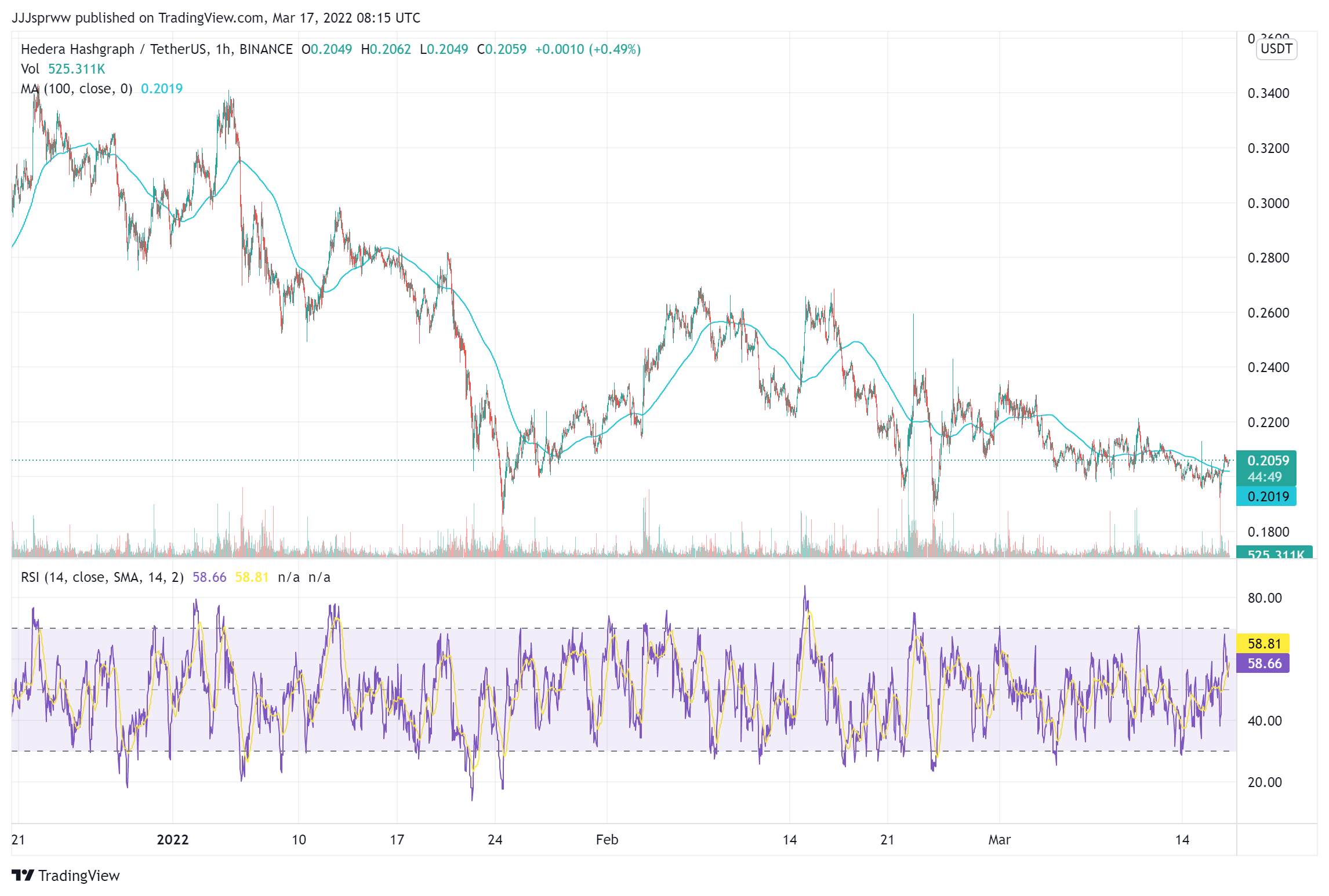
Task: Click the green volume label 525.311K on axis
Action: point(1274,553)
